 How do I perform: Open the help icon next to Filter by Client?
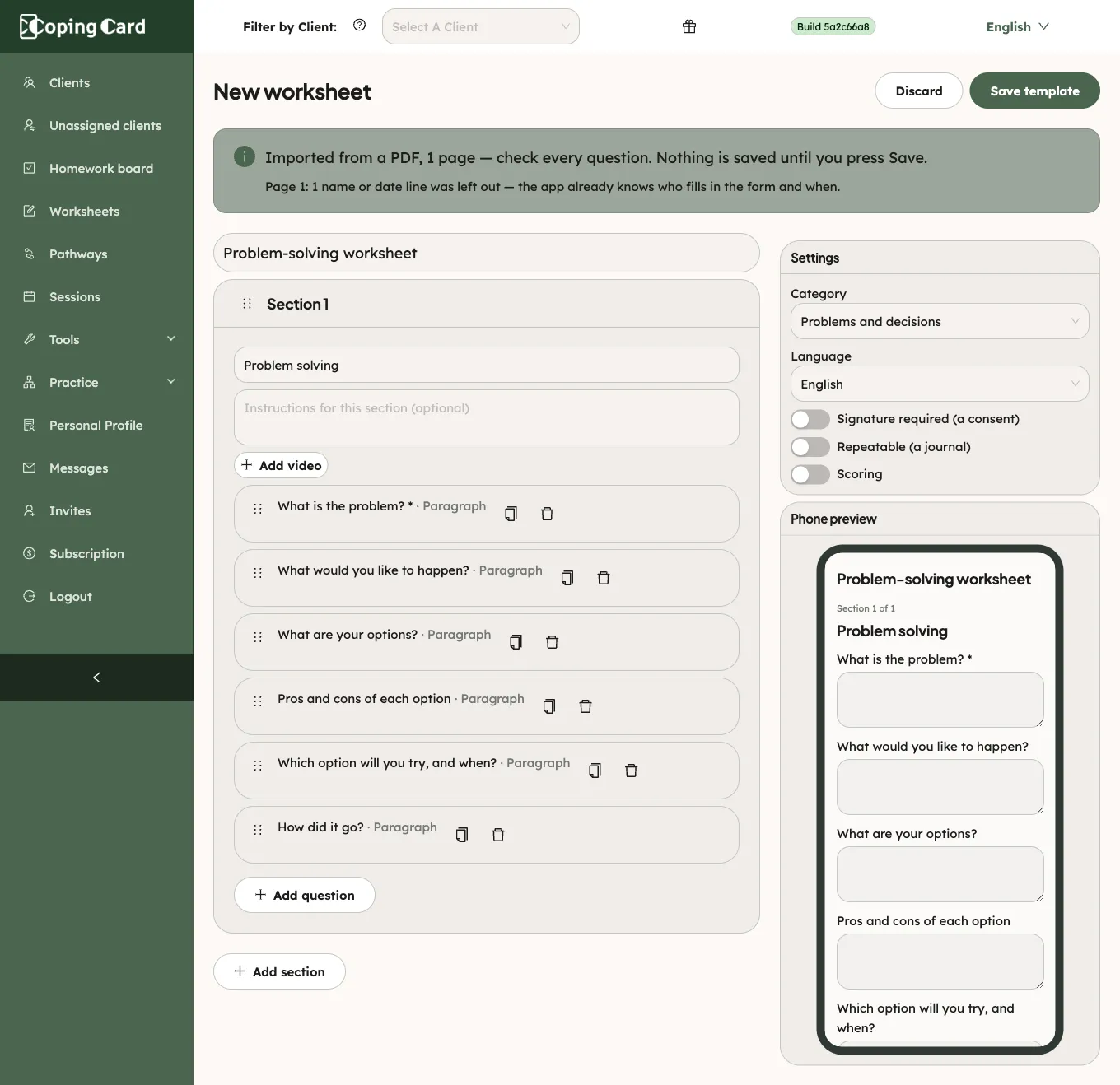pos(359,26)
